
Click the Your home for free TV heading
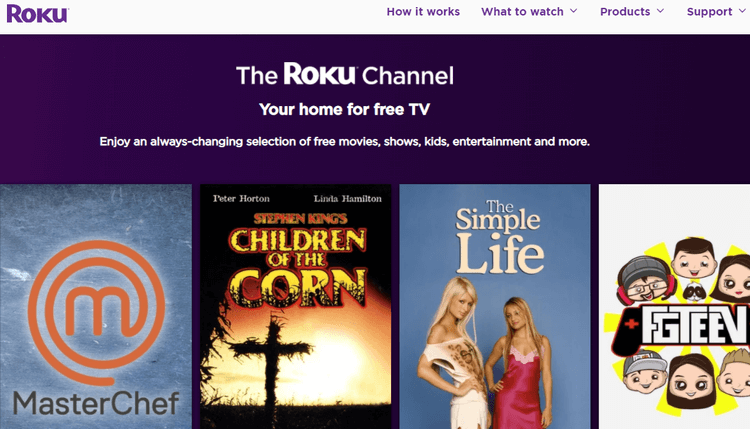(x=344, y=110)
